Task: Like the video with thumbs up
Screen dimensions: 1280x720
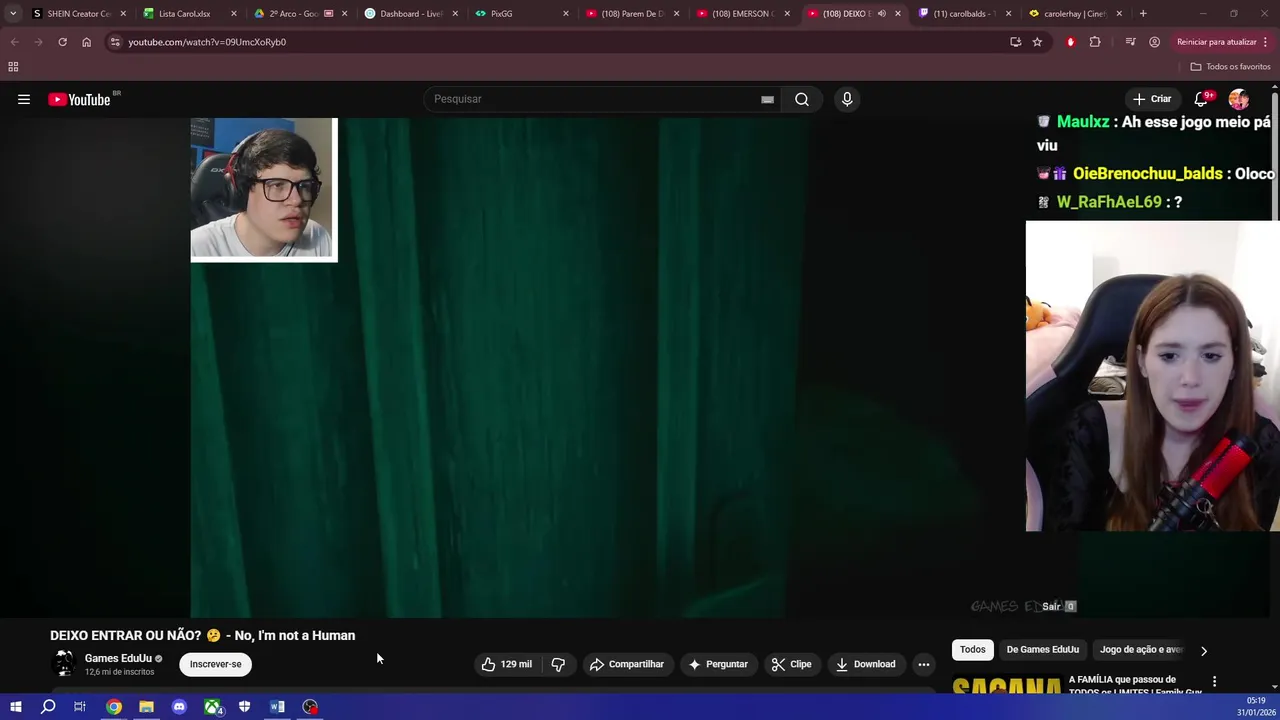Action: (x=507, y=664)
